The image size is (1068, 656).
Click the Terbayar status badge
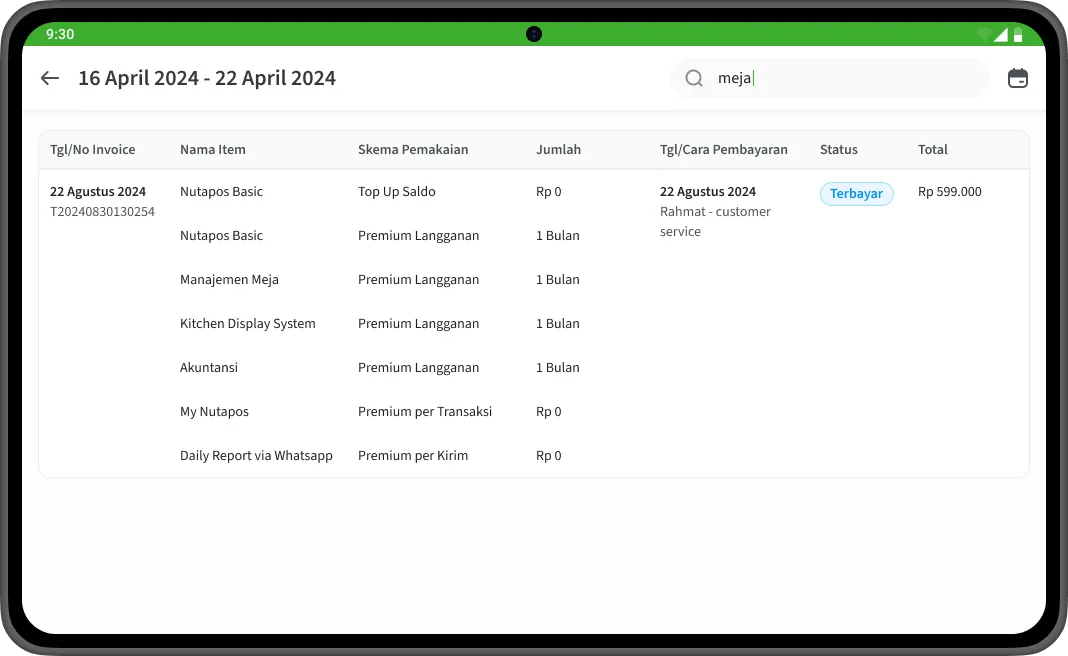[x=856, y=194]
